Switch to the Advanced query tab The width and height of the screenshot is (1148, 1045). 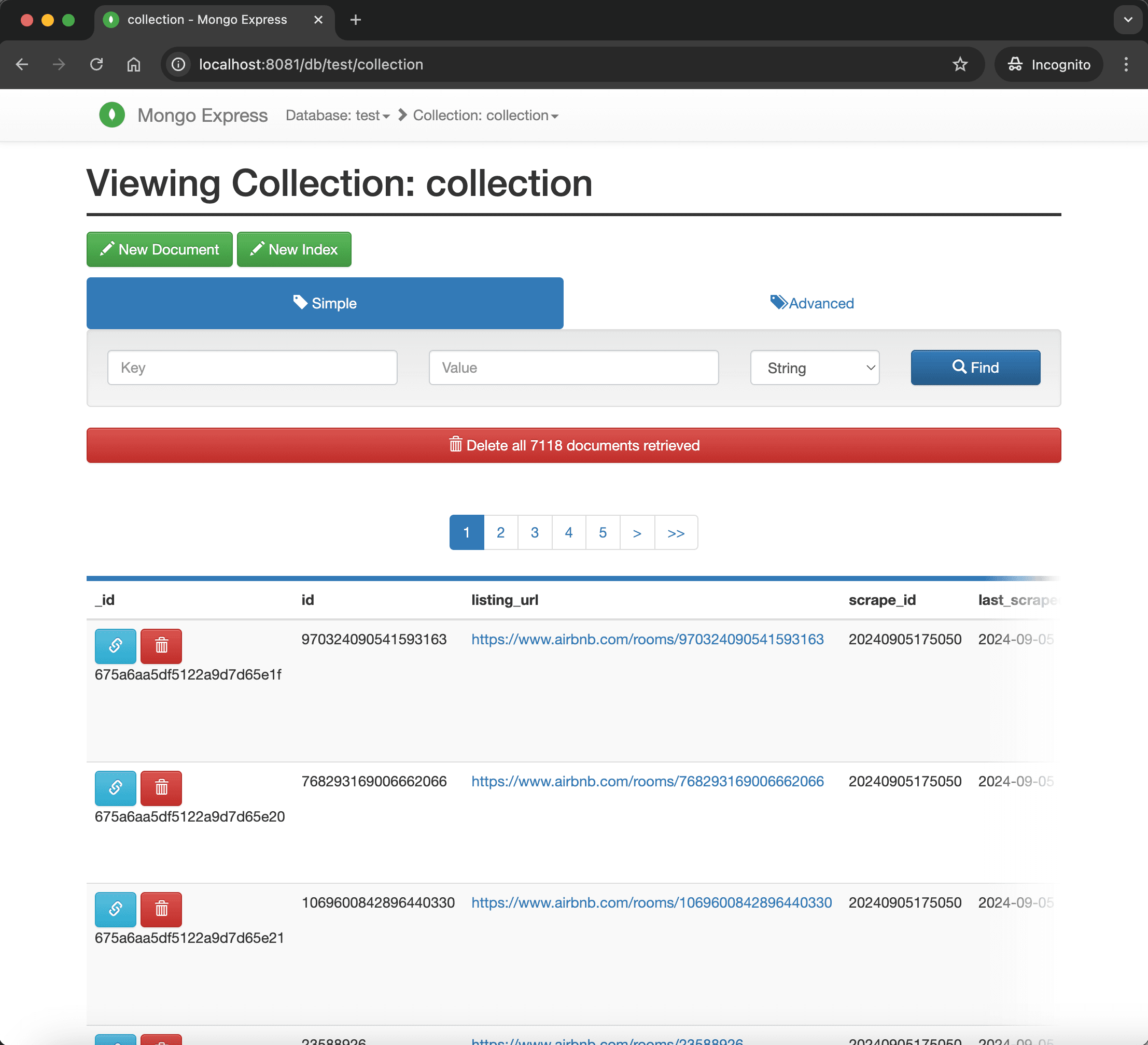tap(812, 303)
